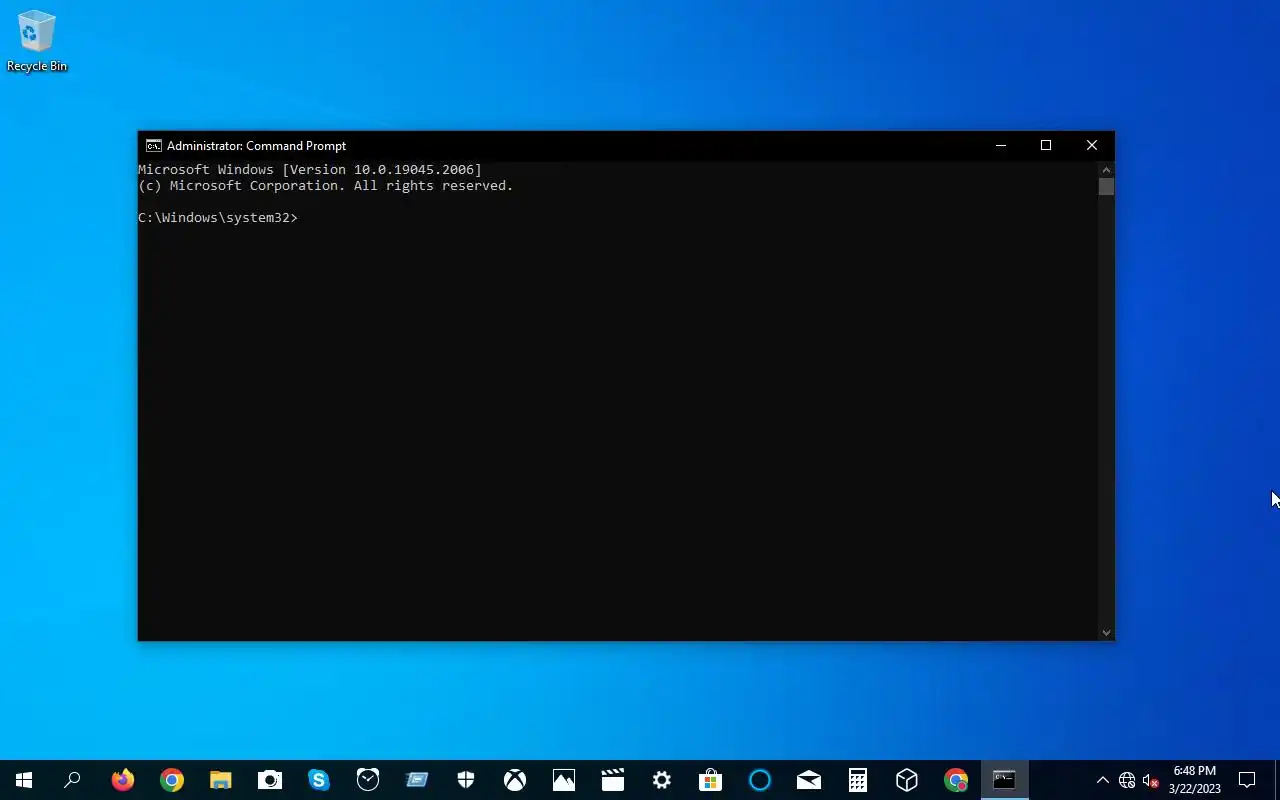Launch Xbox app from taskbar
The image size is (1280, 800).
coord(515,780)
